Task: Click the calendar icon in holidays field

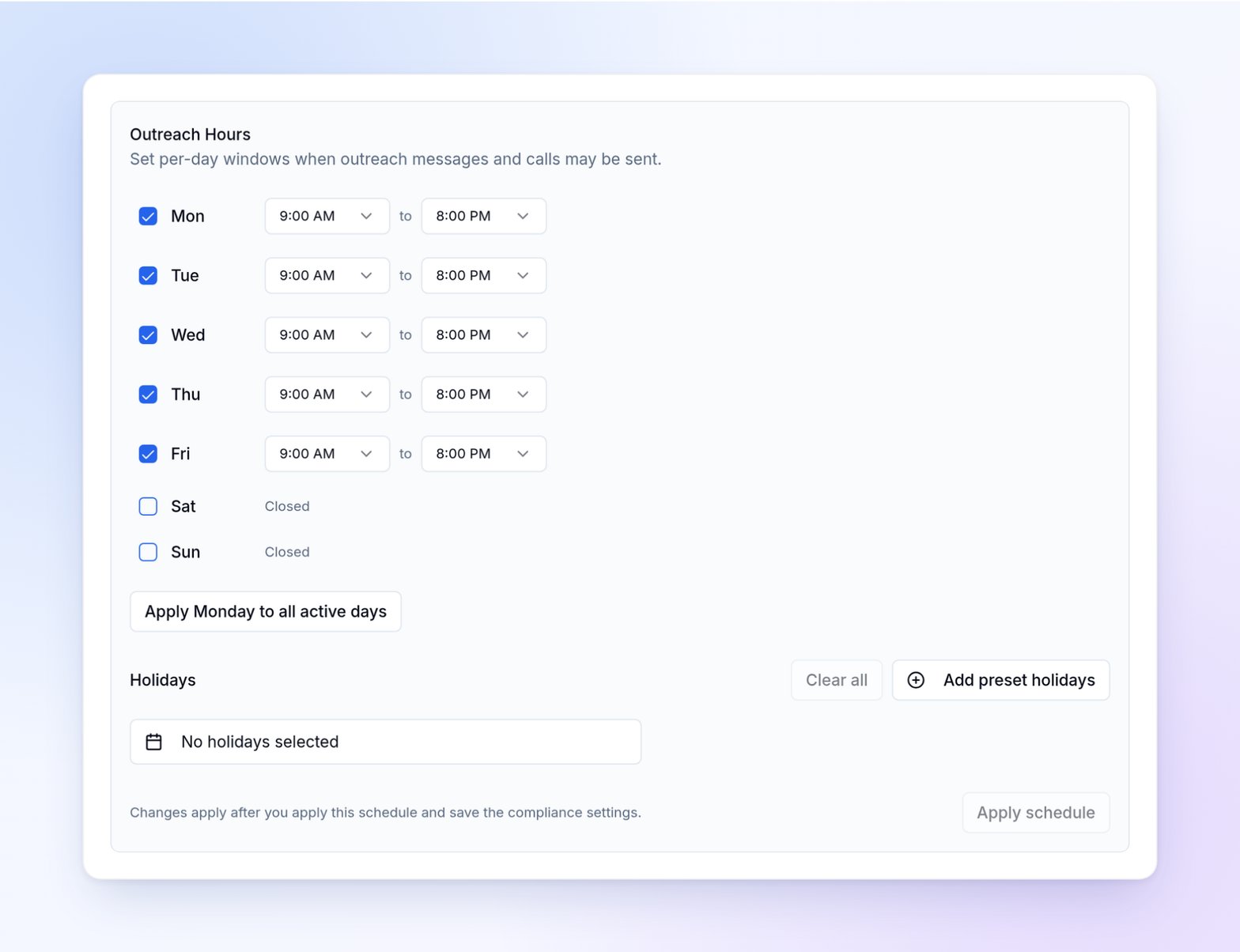Action: [154, 742]
